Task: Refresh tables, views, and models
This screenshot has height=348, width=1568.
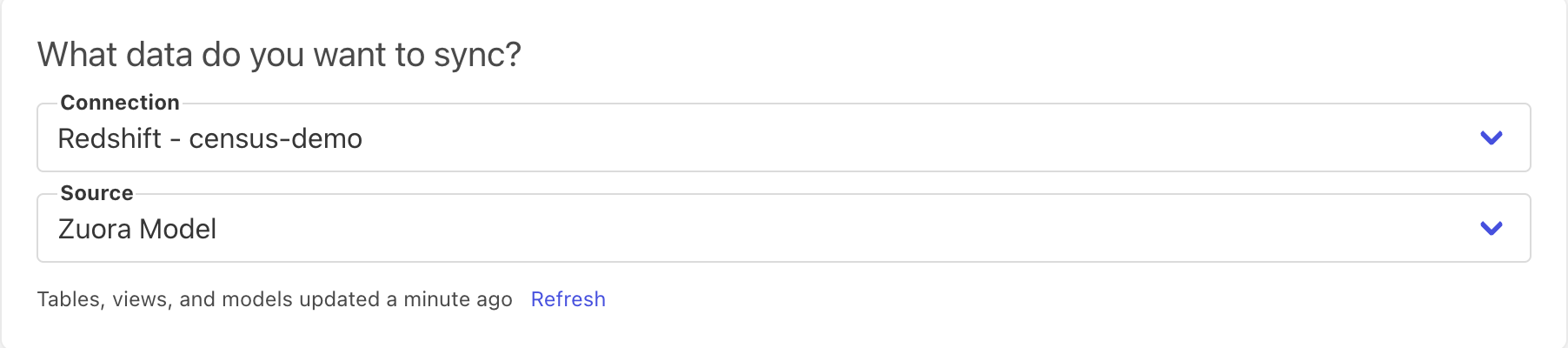Action: click(568, 299)
